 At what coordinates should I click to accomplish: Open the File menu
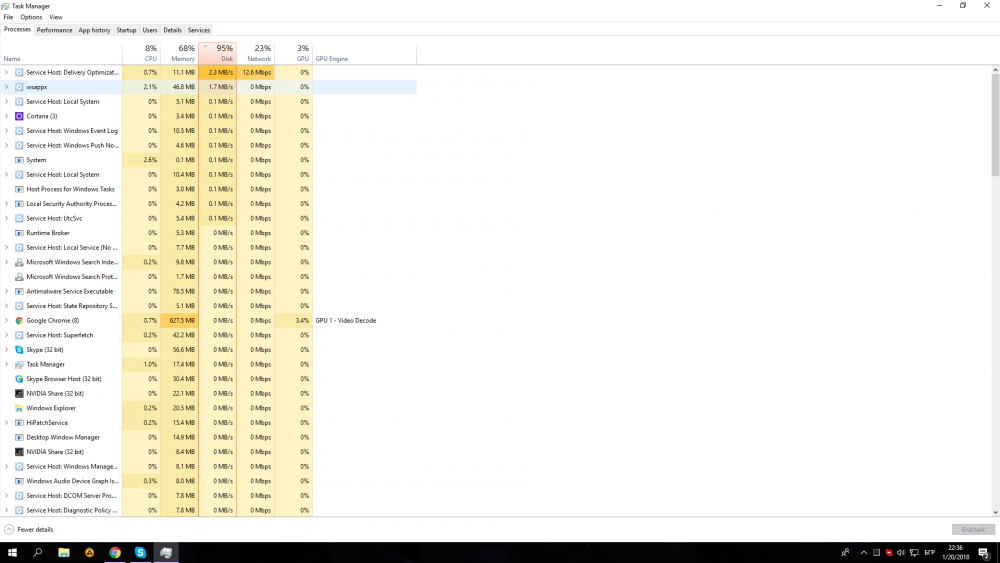pyautogui.click(x=8, y=17)
